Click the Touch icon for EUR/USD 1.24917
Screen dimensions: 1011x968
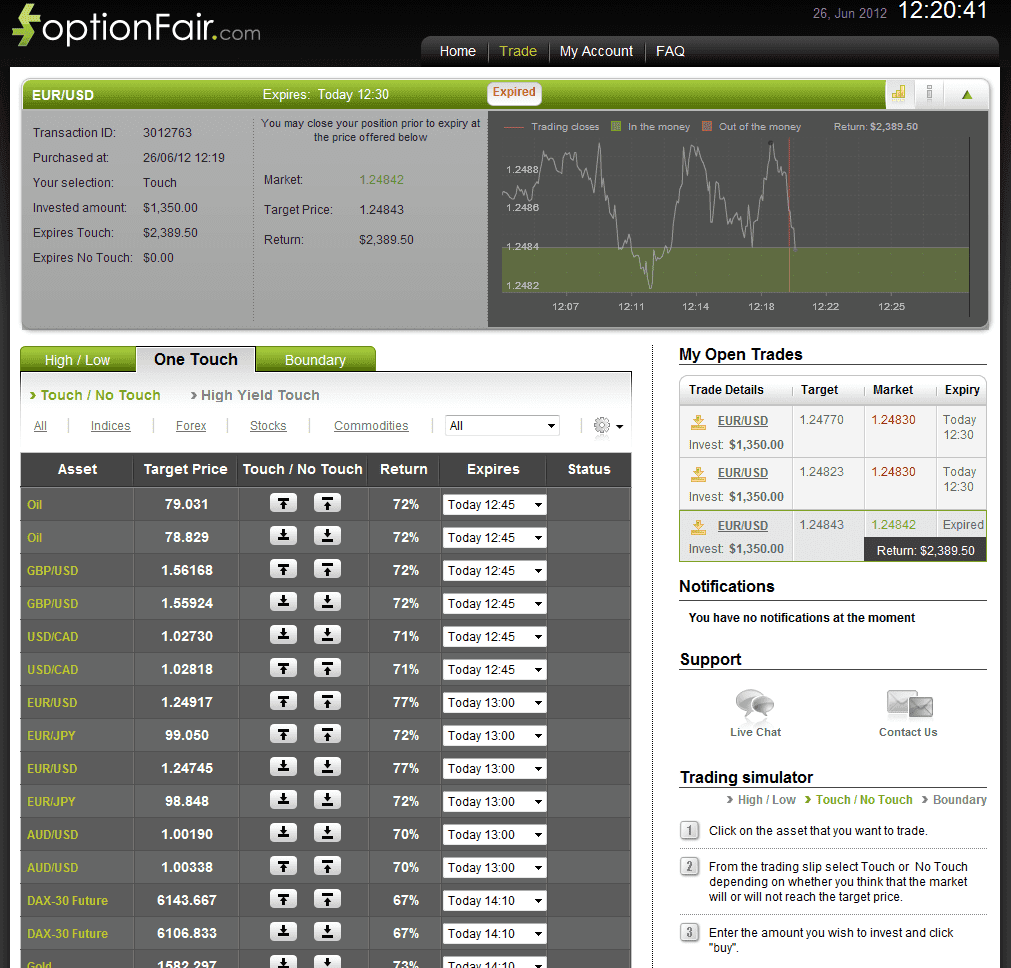(x=283, y=702)
